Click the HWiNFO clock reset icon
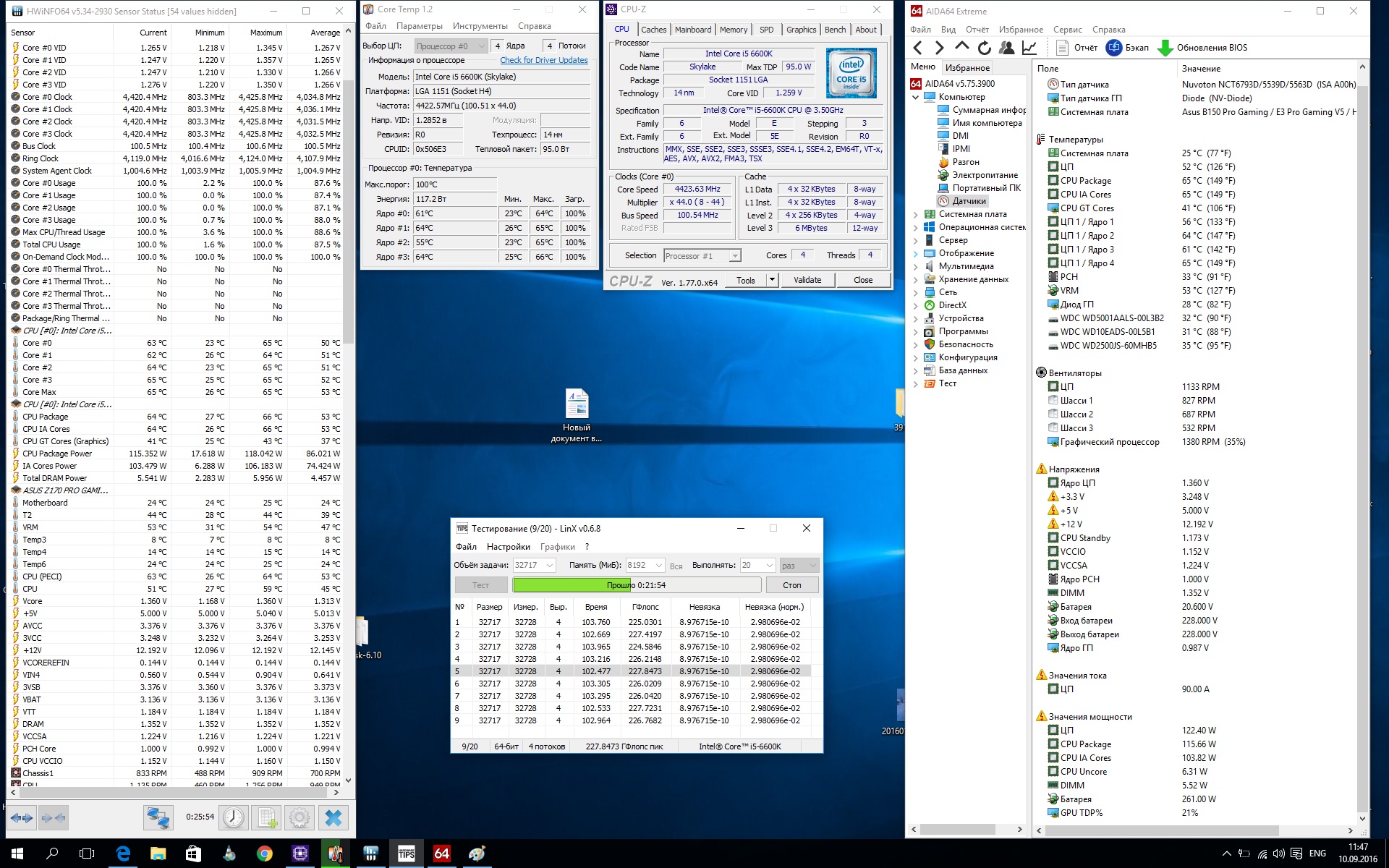The image size is (1389, 868). coord(233,818)
